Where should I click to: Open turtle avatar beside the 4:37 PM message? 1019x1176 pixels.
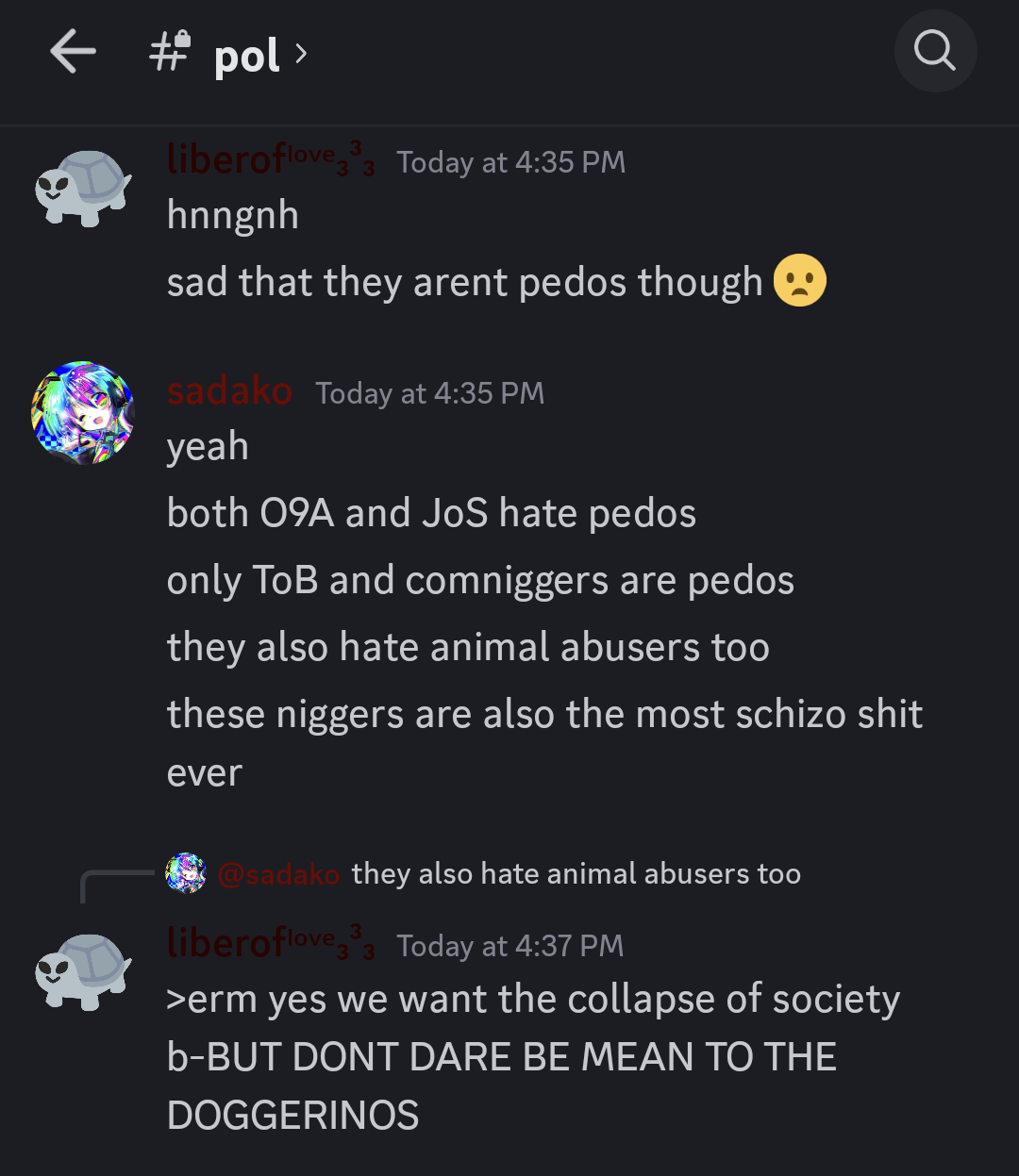coord(83,971)
